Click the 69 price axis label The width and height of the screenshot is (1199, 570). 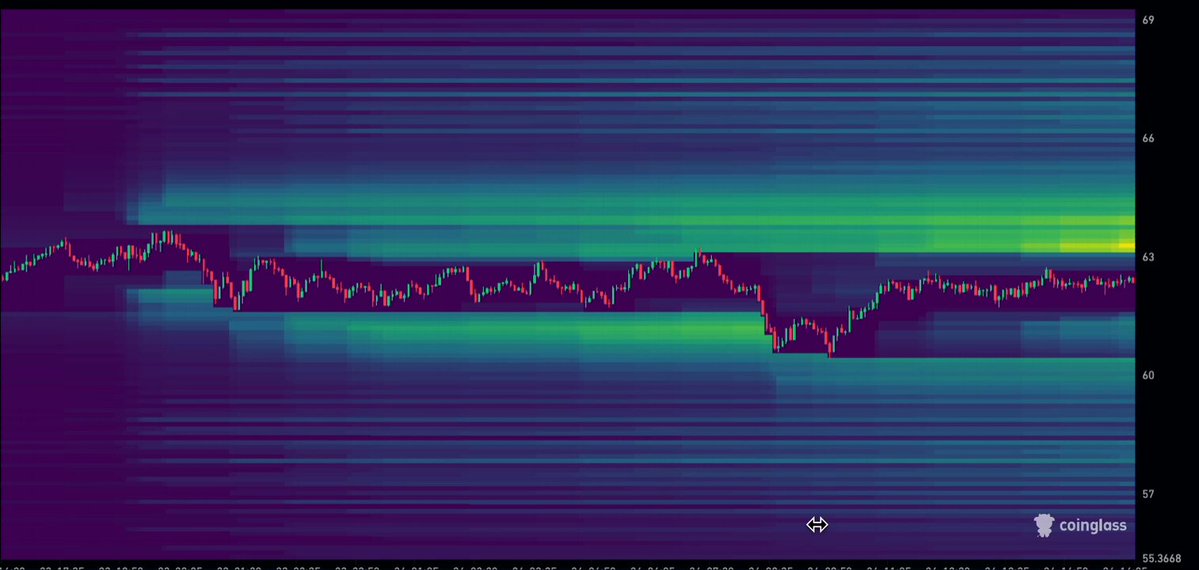[1148, 20]
